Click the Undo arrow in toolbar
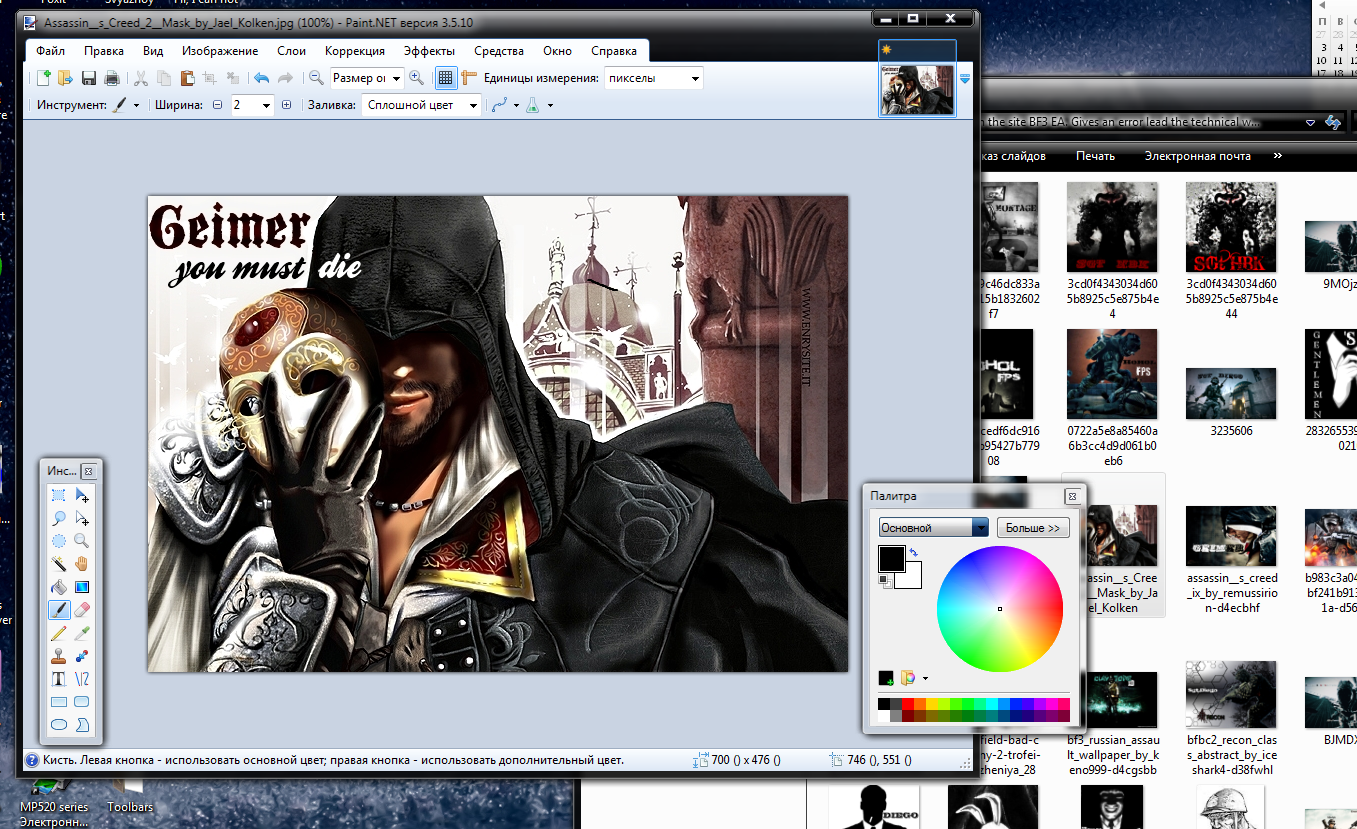The width and height of the screenshot is (1357, 829). (261, 78)
